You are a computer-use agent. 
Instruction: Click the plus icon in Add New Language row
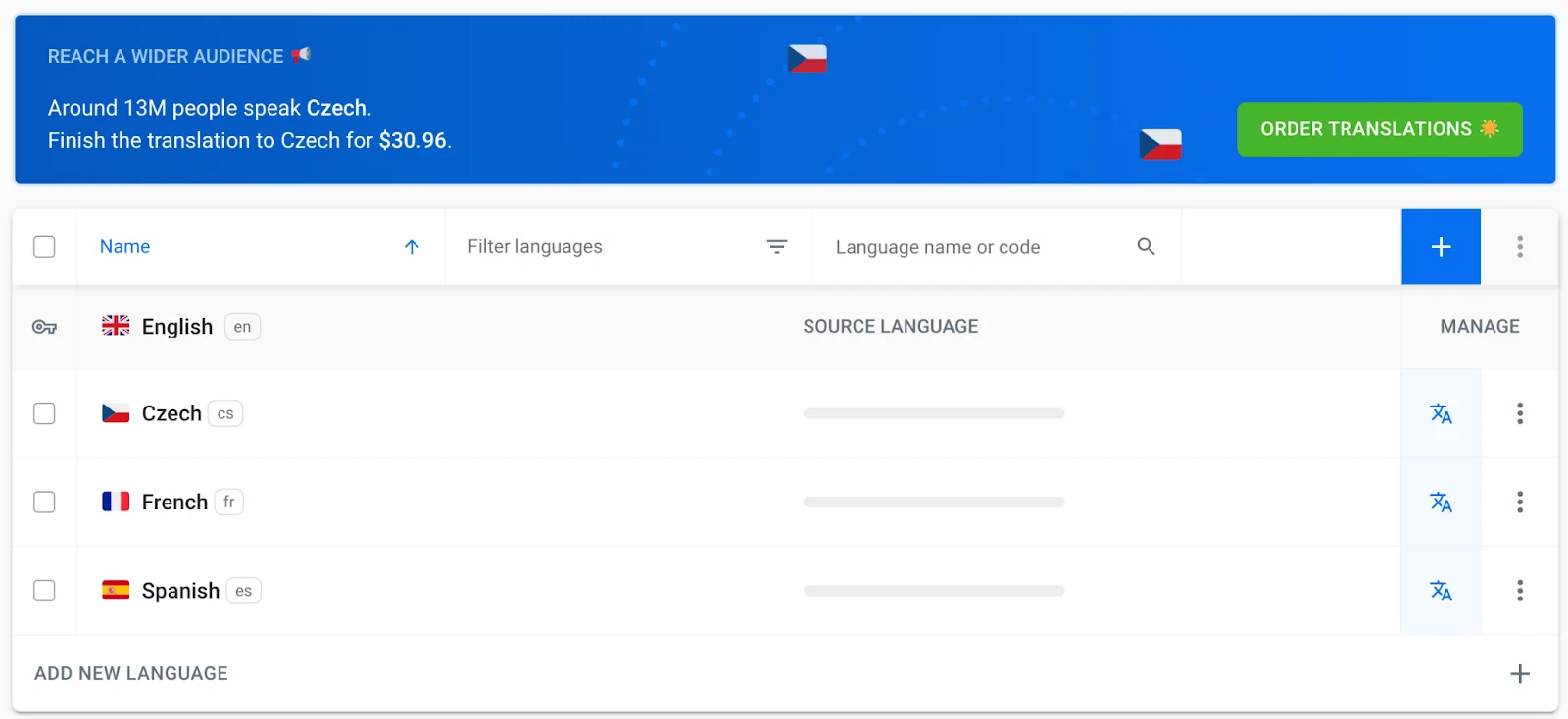(1519, 674)
